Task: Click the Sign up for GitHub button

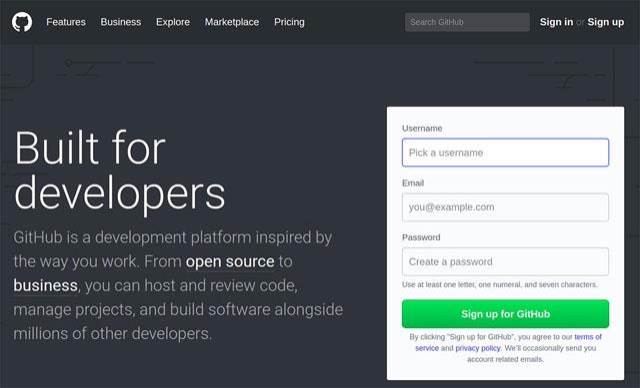Action: [505, 314]
